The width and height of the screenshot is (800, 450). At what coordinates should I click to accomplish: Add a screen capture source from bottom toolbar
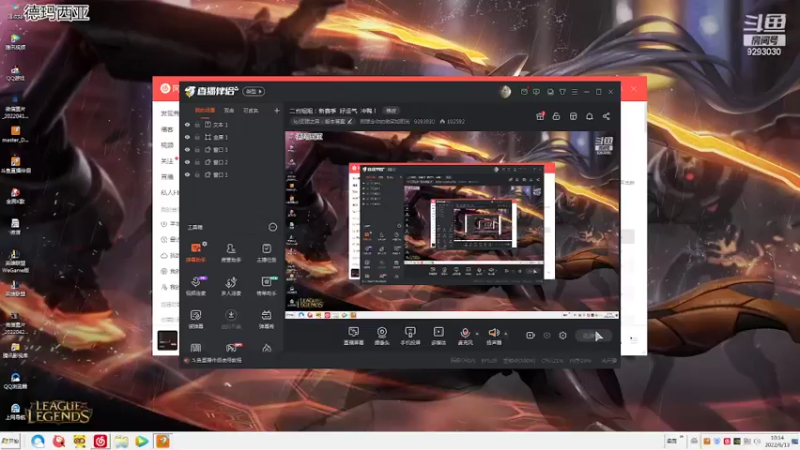[x=353, y=336]
